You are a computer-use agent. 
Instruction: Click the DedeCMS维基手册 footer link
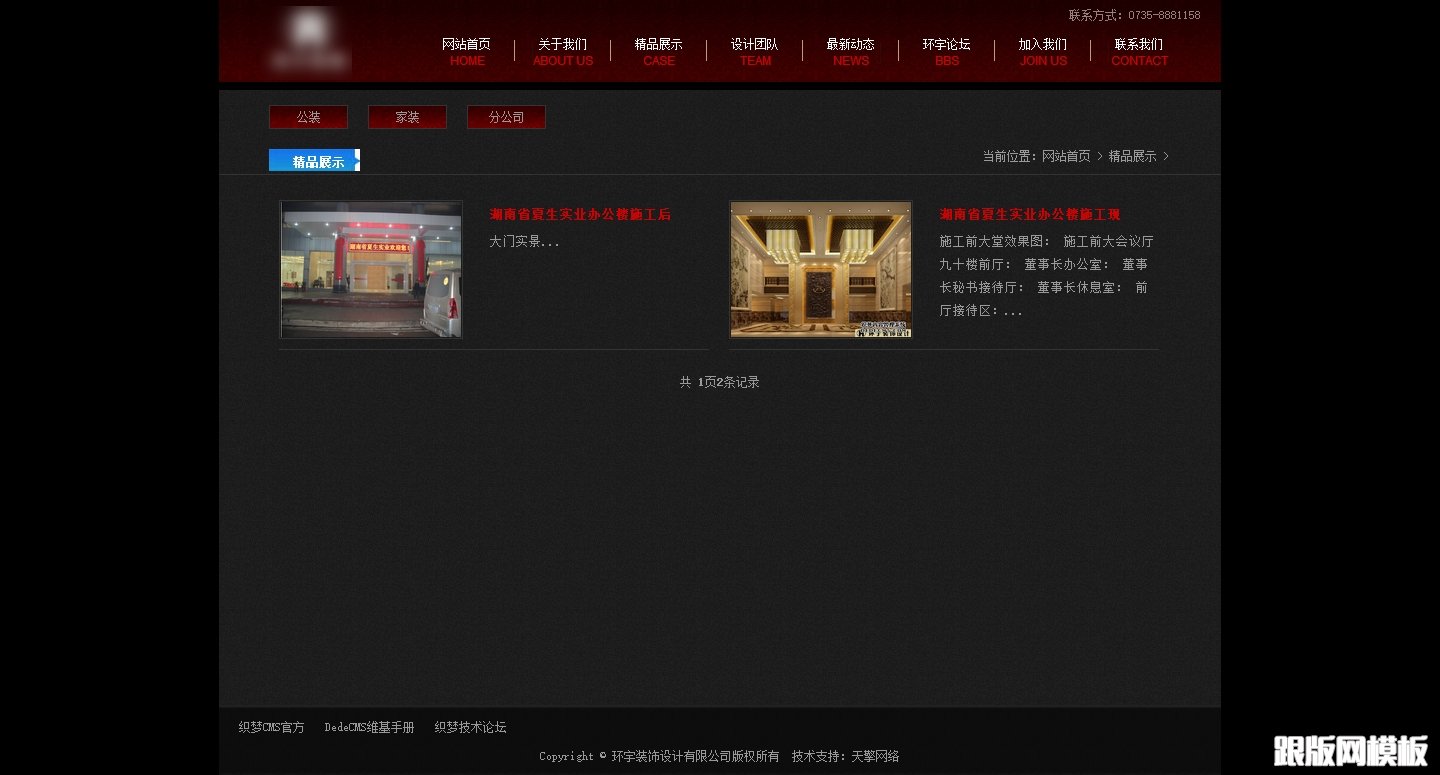pos(369,727)
